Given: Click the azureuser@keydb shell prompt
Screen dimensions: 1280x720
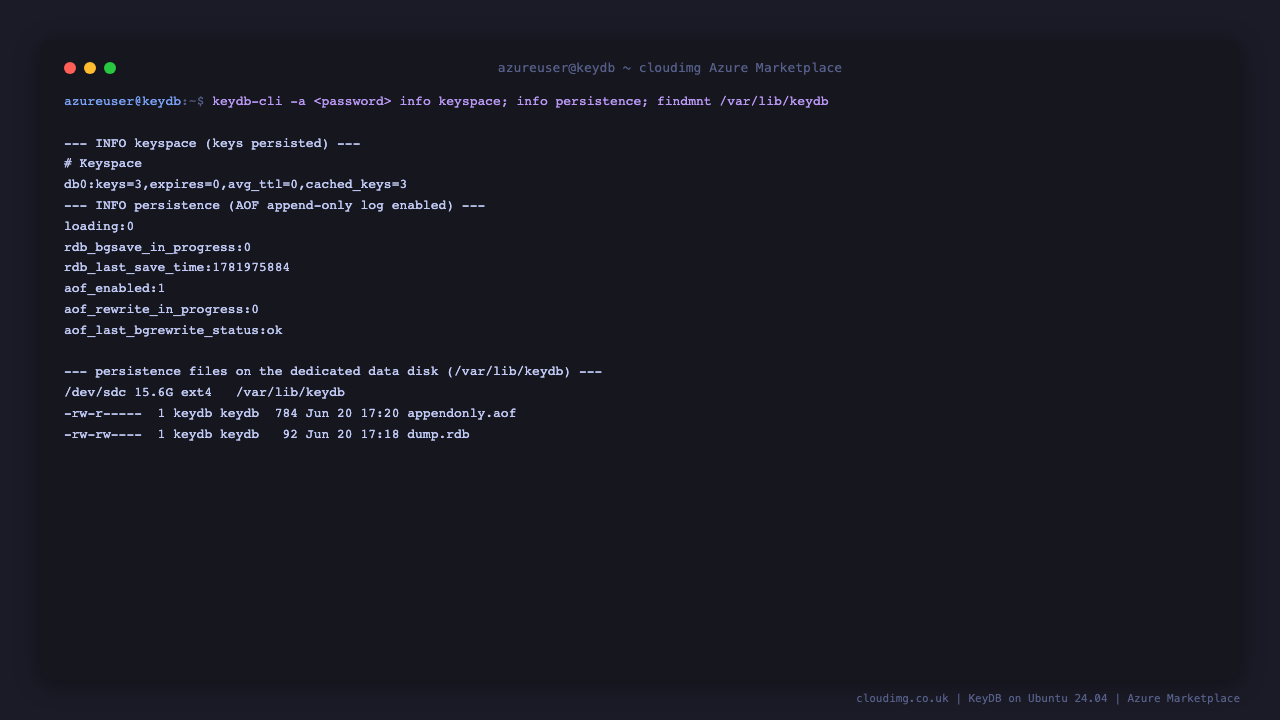Looking at the screenshot, I should [134, 101].
